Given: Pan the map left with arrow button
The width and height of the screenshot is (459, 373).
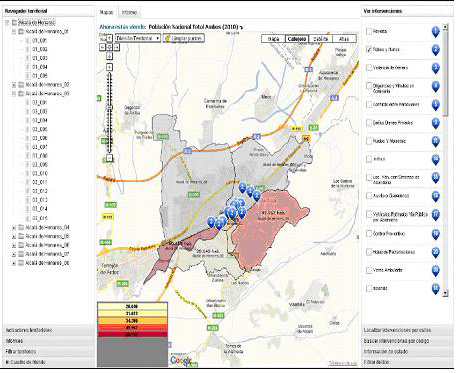Looking at the screenshot, I should (x=103, y=47).
